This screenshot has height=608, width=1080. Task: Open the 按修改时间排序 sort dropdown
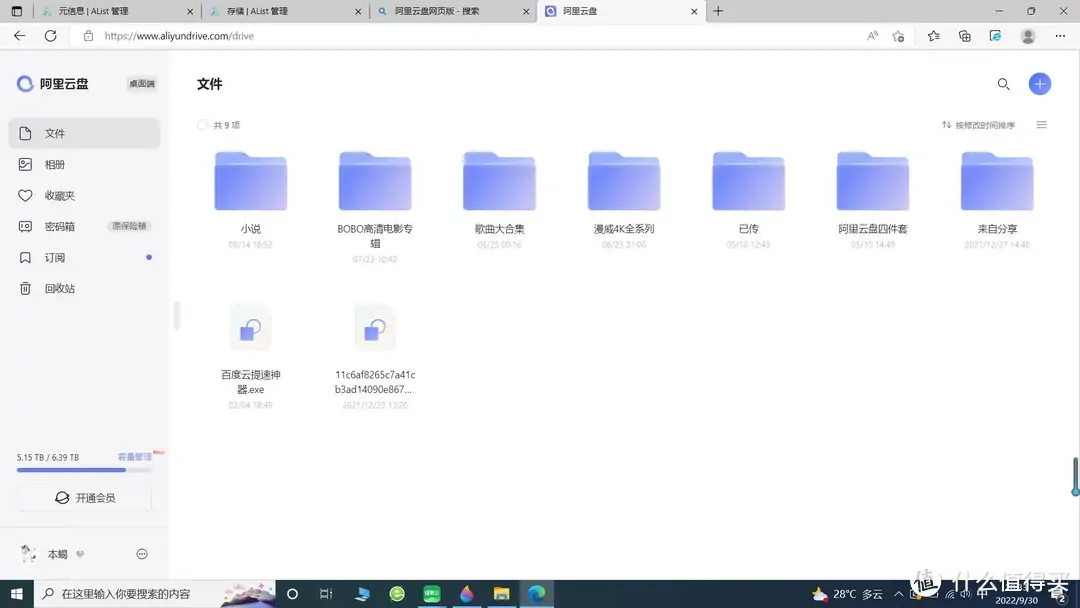click(x=985, y=124)
